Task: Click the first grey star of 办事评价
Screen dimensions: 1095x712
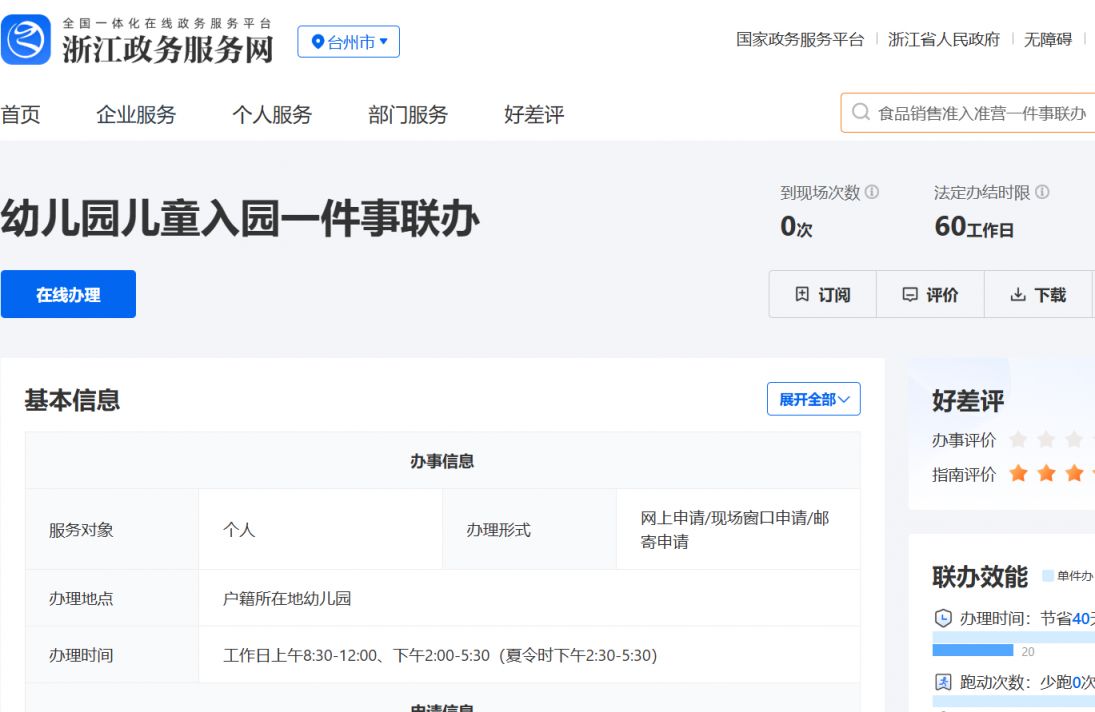Action: click(x=1018, y=439)
